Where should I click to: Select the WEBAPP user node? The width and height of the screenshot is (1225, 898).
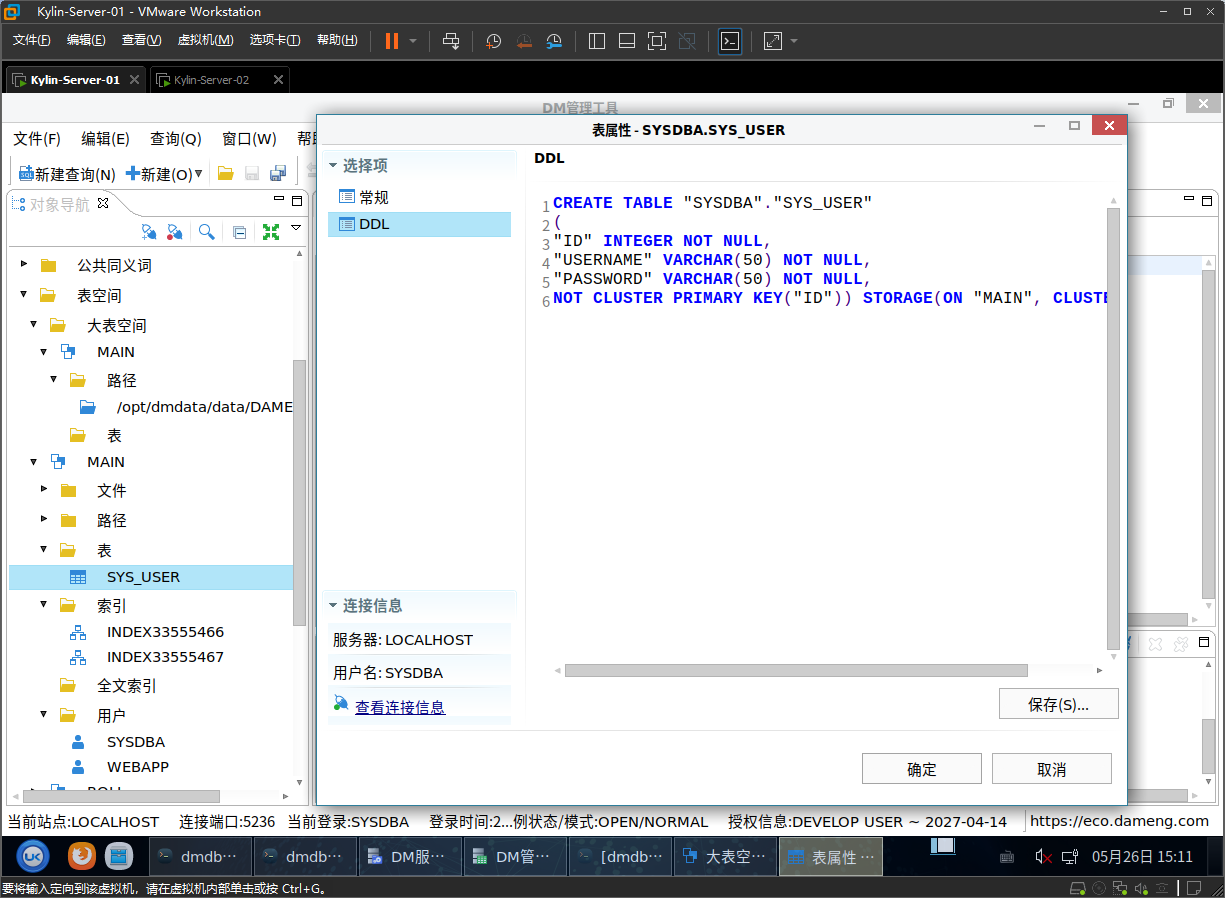click(138, 767)
